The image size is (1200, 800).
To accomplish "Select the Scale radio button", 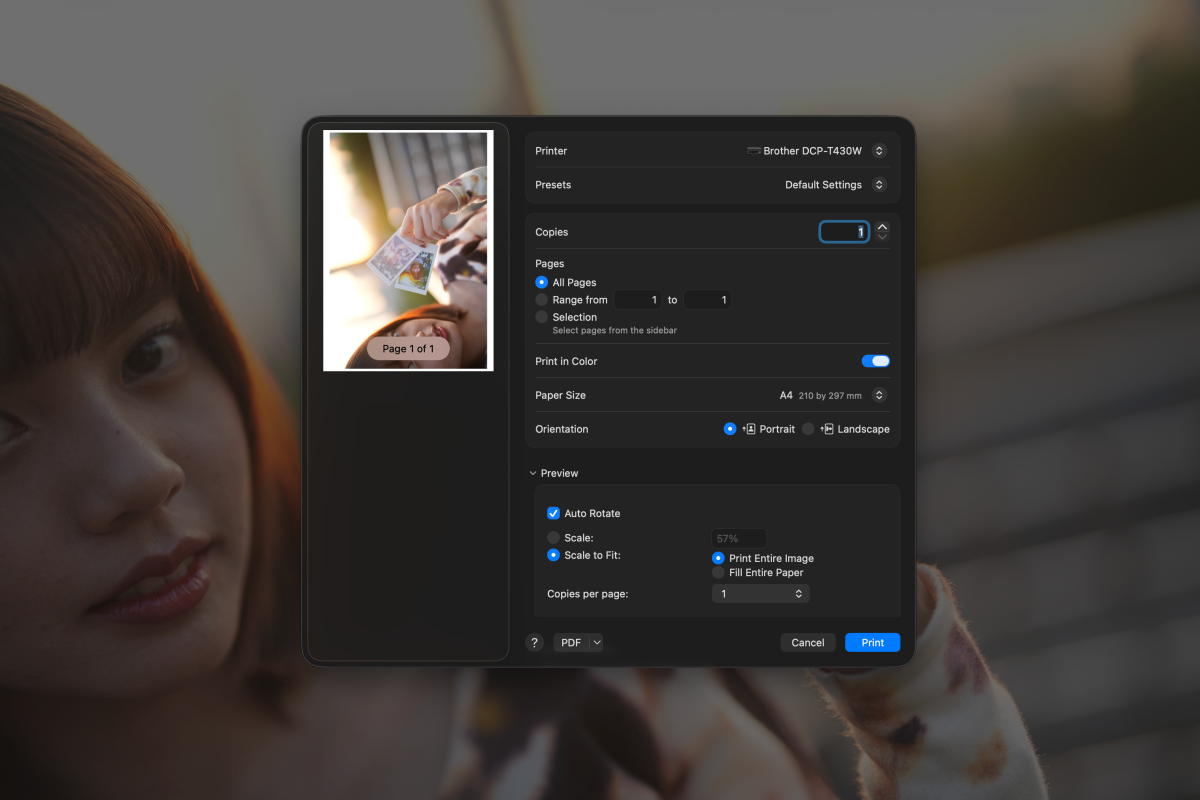I will pyautogui.click(x=553, y=538).
